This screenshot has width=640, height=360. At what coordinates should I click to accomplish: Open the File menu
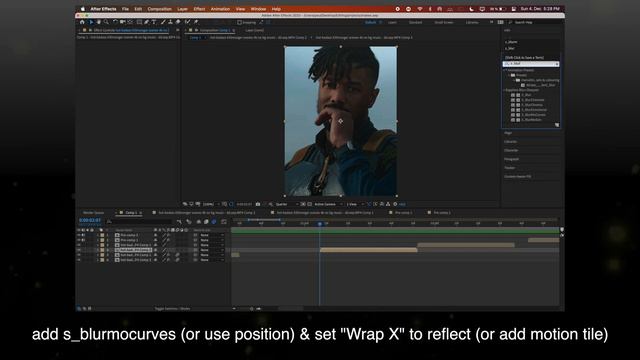tap(125, 9)
